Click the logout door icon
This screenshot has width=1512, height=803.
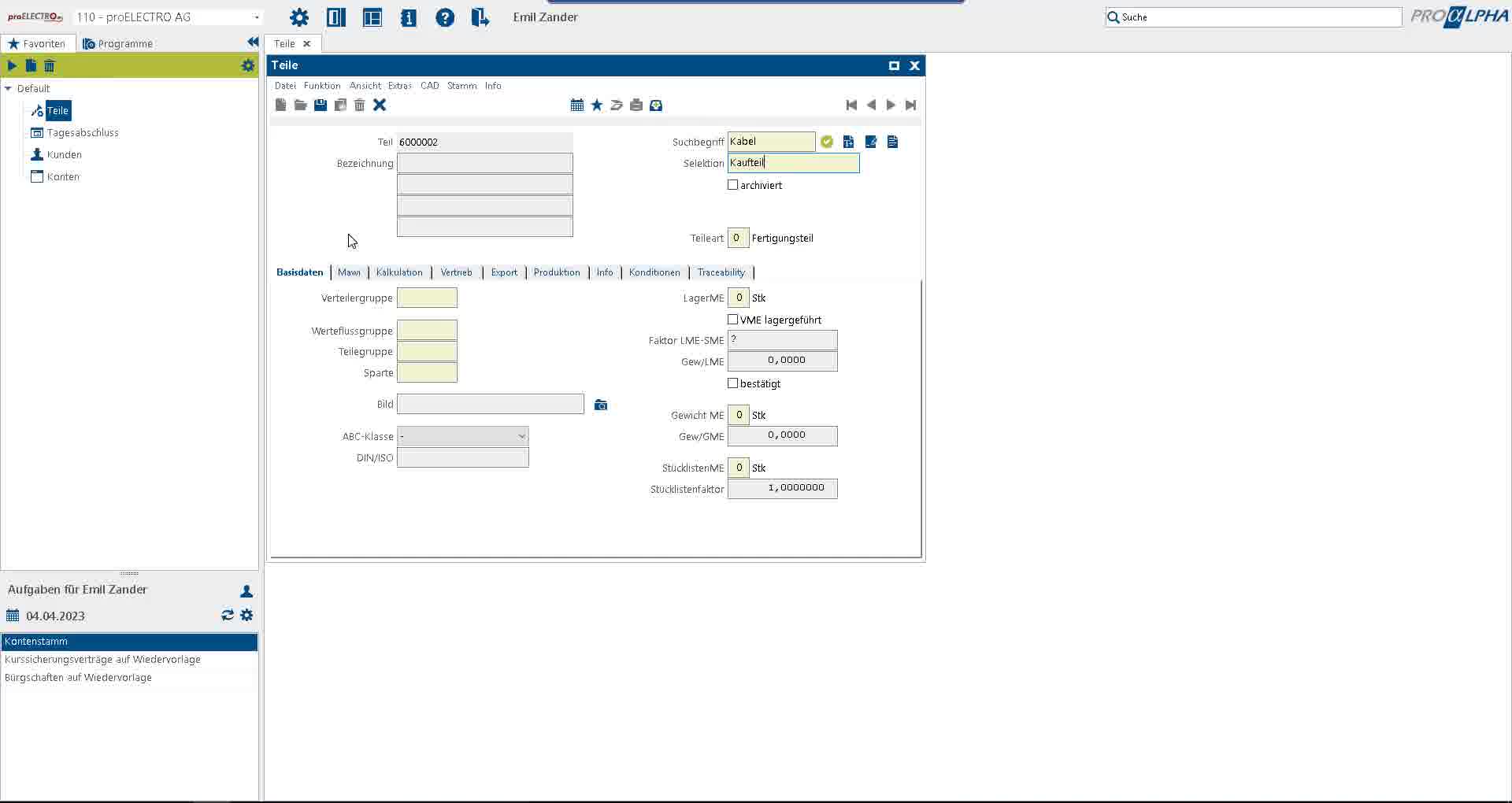pyautogui.click(x=480, y=17)
